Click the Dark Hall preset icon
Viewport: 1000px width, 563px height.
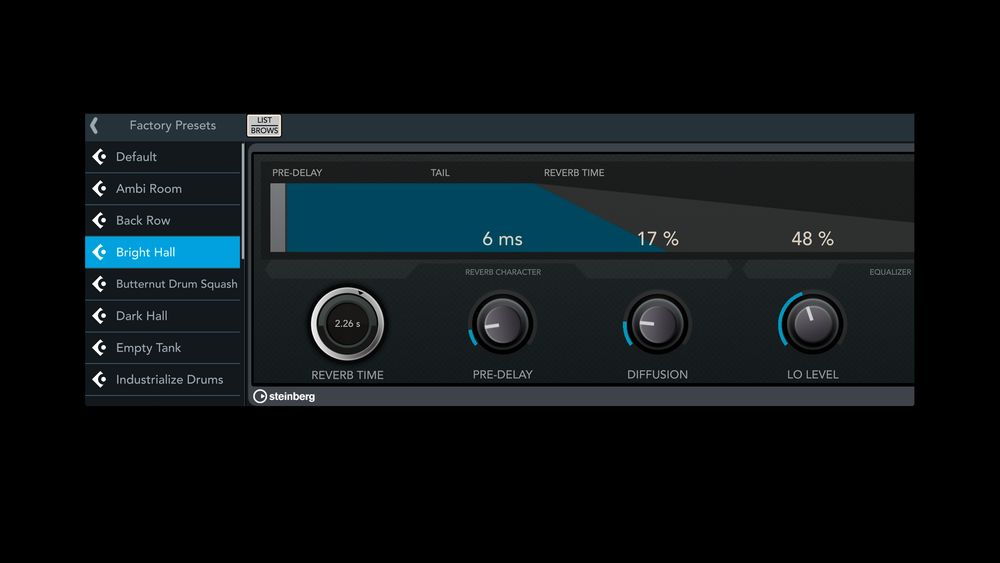pyautogui.click(x=99, y=316)
